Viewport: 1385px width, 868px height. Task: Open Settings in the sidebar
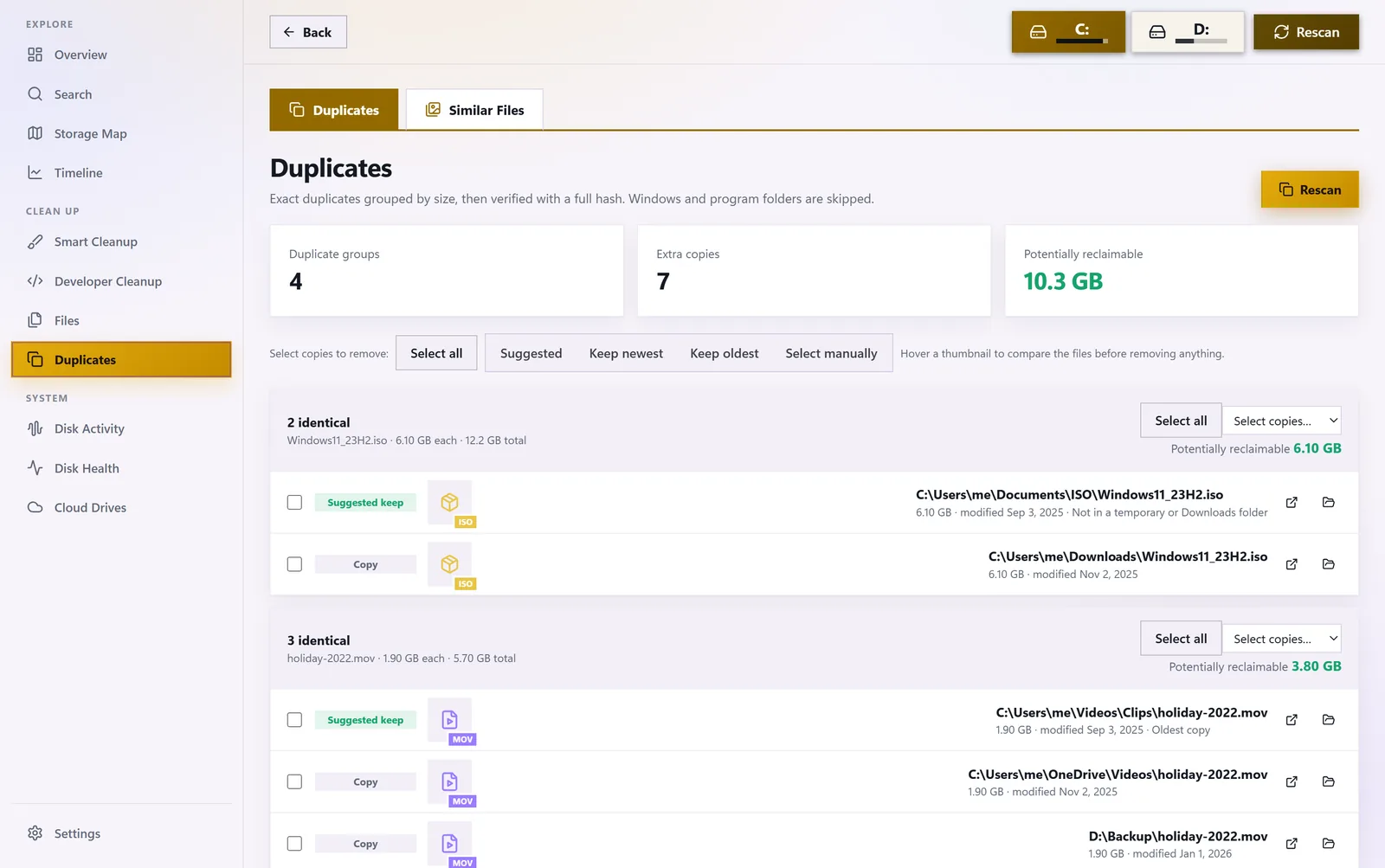(121, 833)
